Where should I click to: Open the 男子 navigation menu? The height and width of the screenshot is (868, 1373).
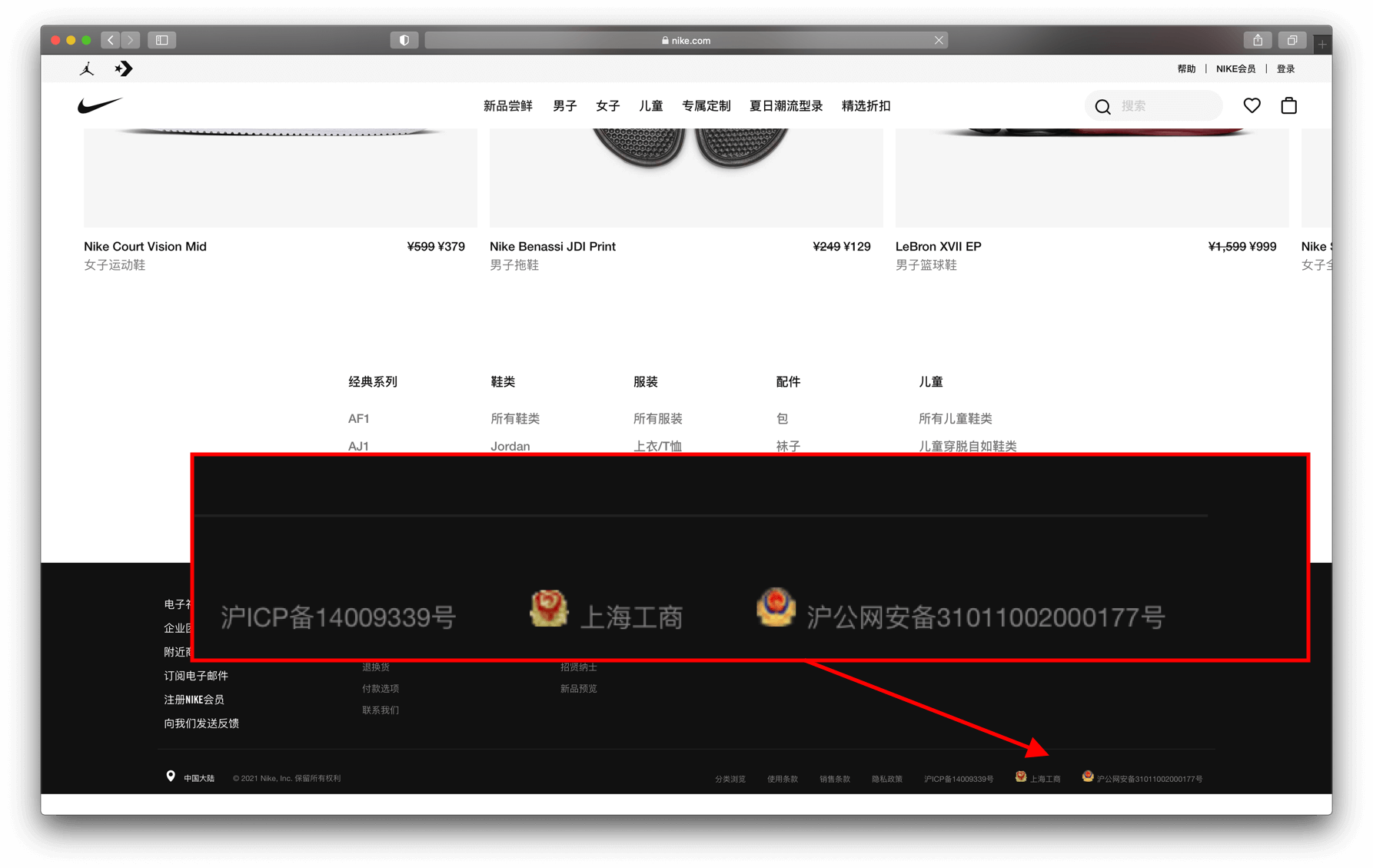click(565, 105)
